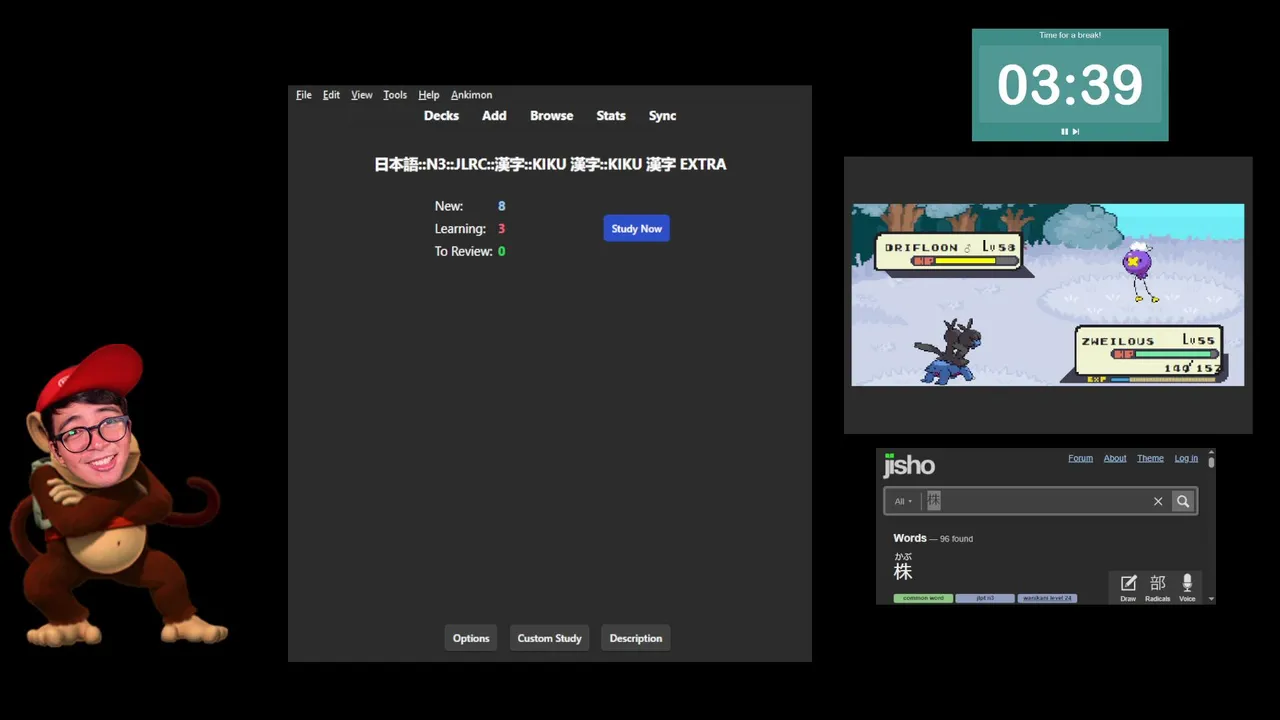1280x720 pixels.
Task: Click the Drifloon enemy sprite
Action: (1139, 271)
